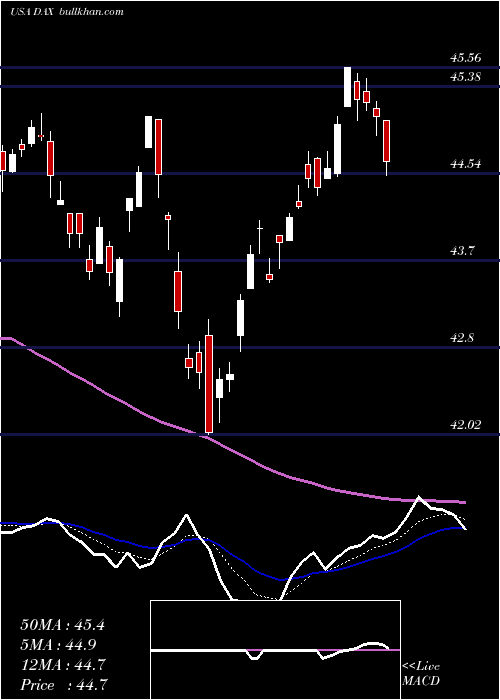Click the 43.7 price level label
This screenshot has height=700, width=500.
tap(462, 251)
